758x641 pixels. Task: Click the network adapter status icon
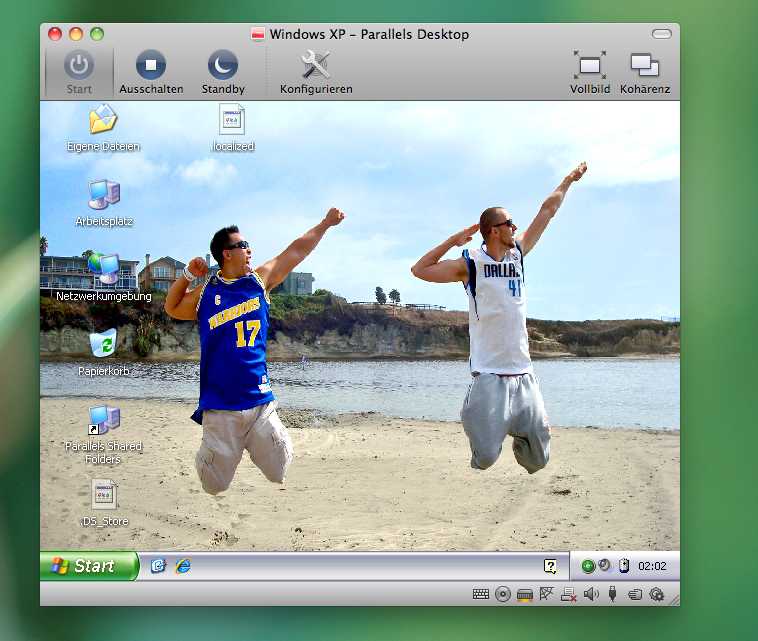(546, 594)
